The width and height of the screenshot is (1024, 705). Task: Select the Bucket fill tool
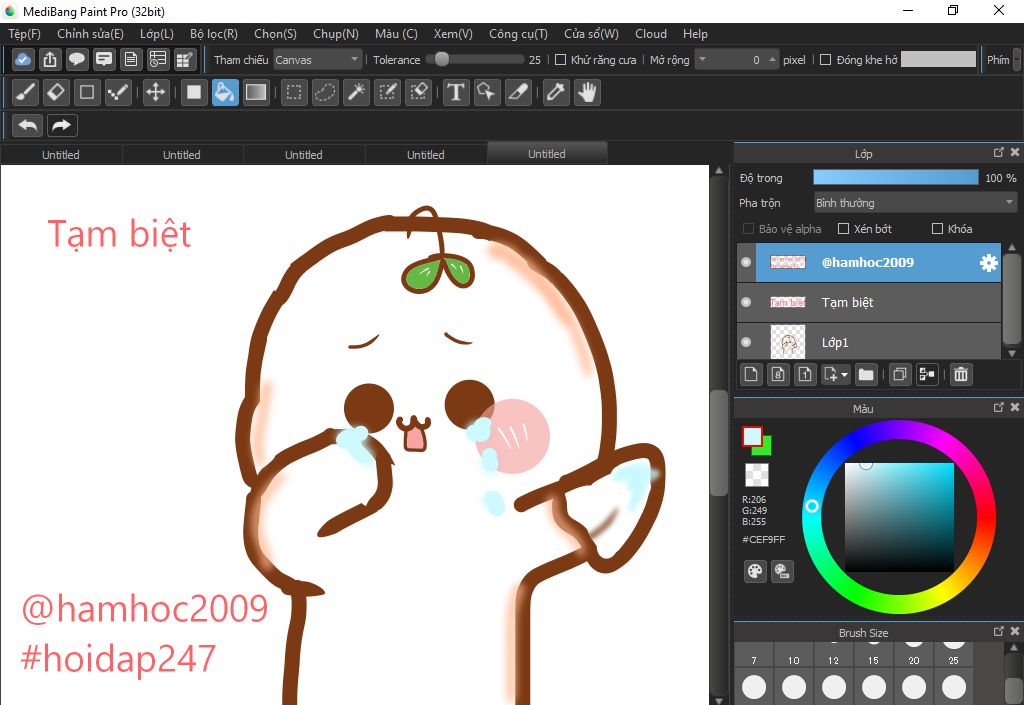point(225,92)
